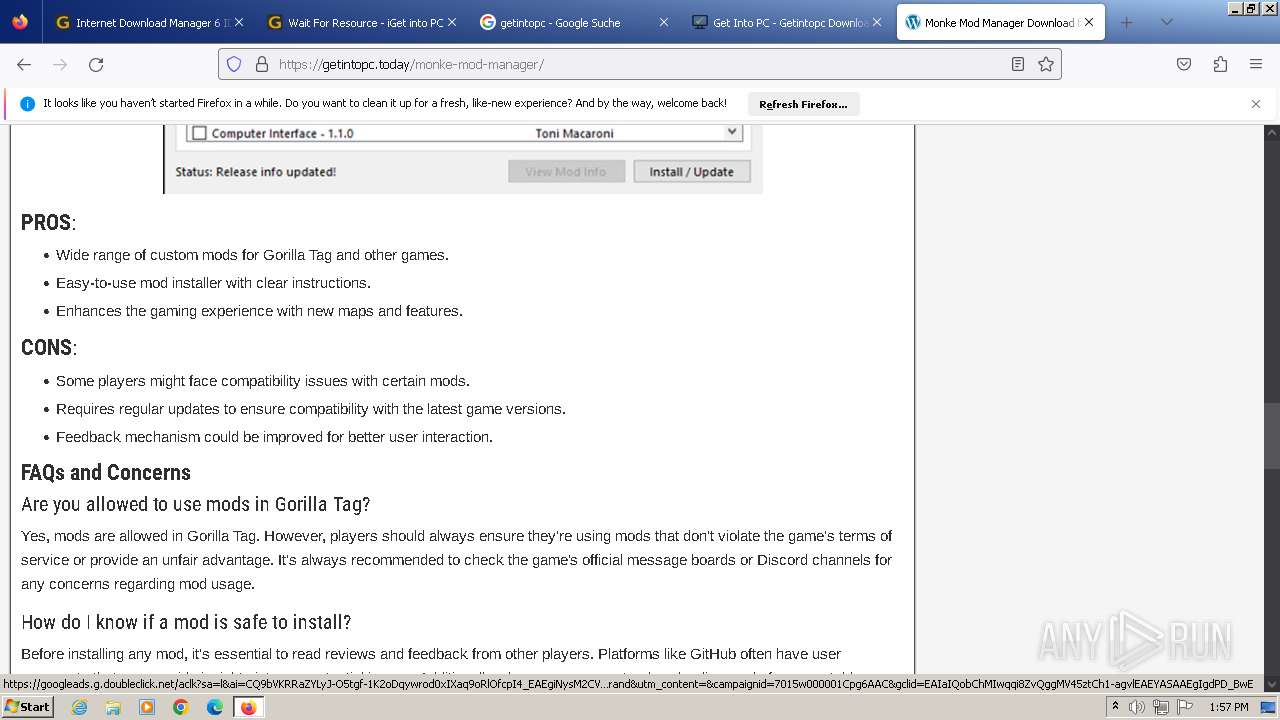Go back using the back arrow
This screenshot has height=720, width=1280.
24,64
